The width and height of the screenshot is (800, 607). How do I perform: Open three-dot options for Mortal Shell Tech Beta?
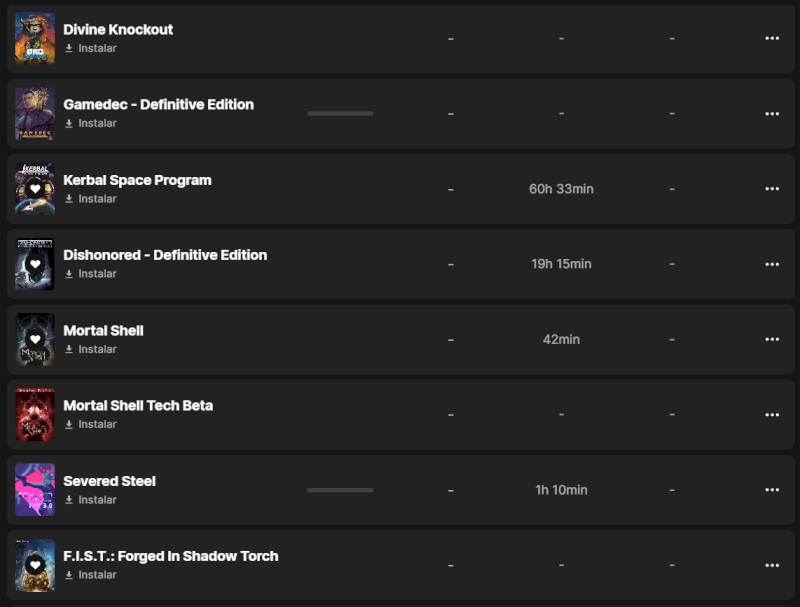click(771, 414)
